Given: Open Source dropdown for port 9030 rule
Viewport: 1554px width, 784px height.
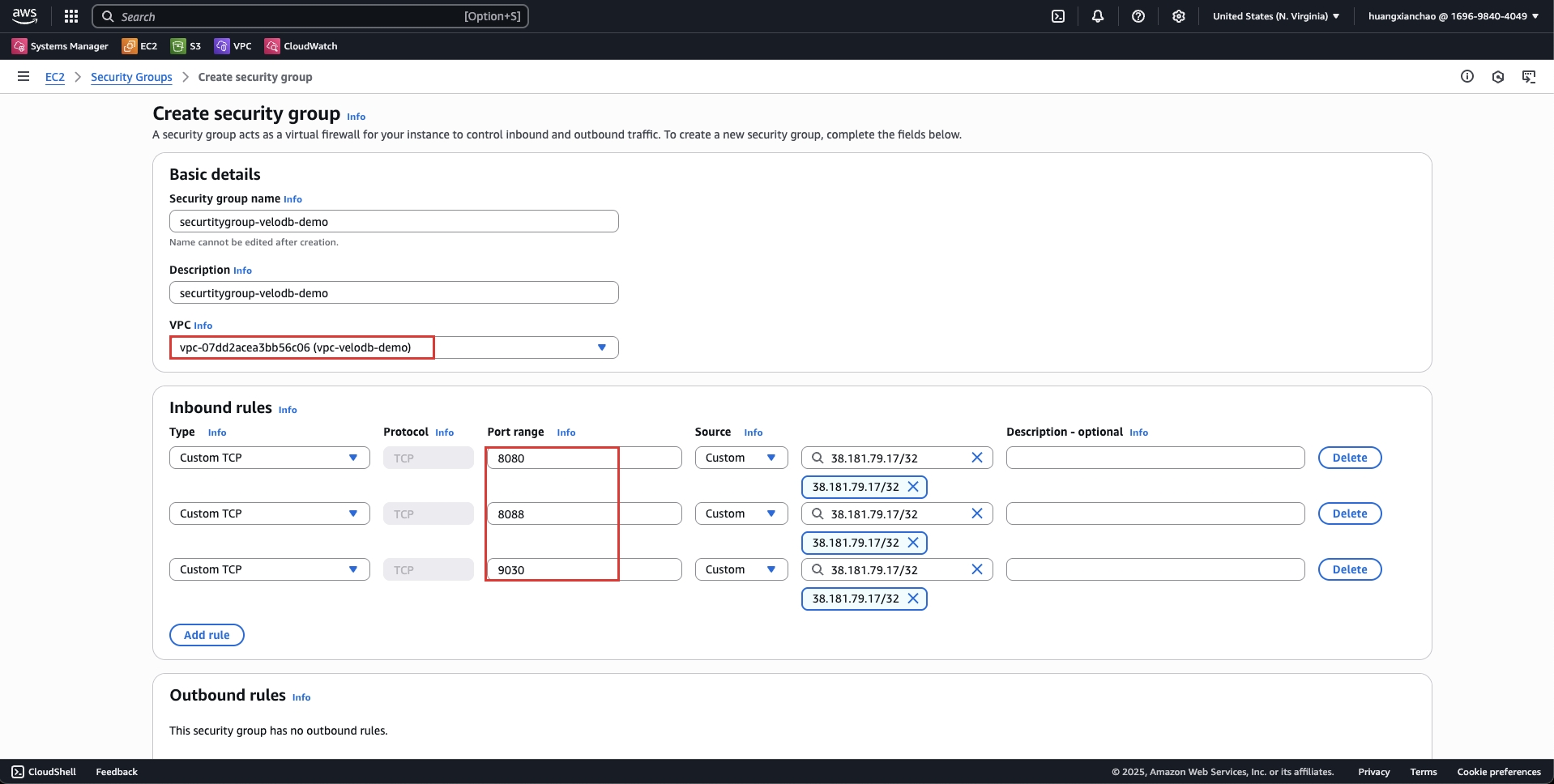Looking at the screenshot, I should click(x=741, y=569).
